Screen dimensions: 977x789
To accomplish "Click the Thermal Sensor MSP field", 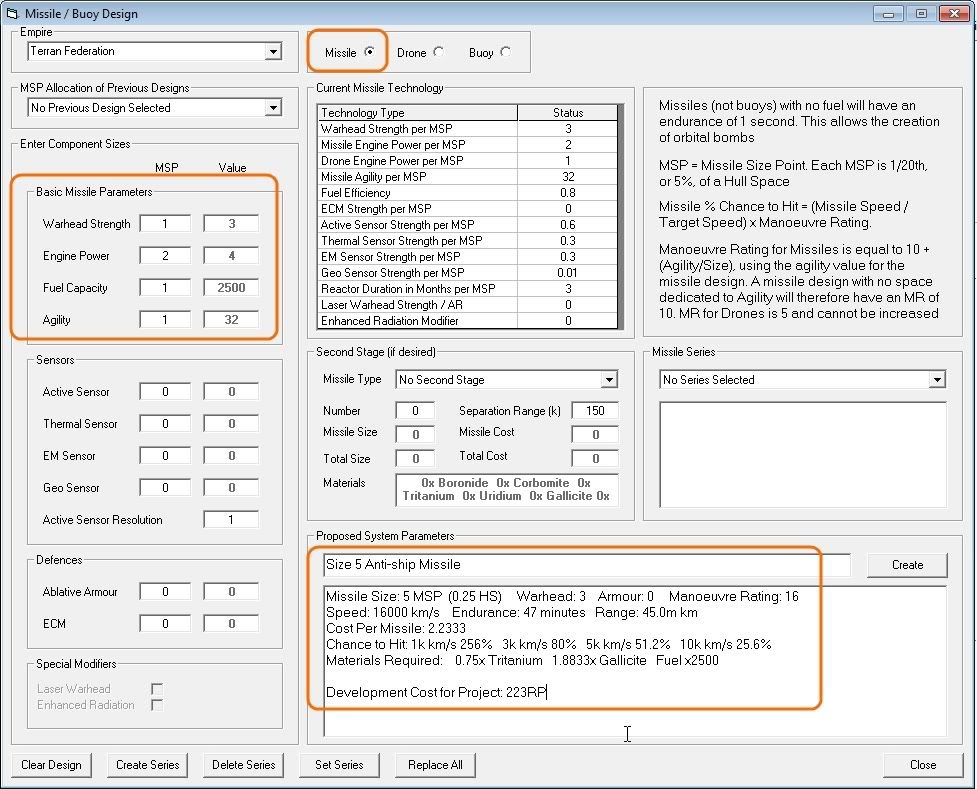I will [x=165, y=424].
